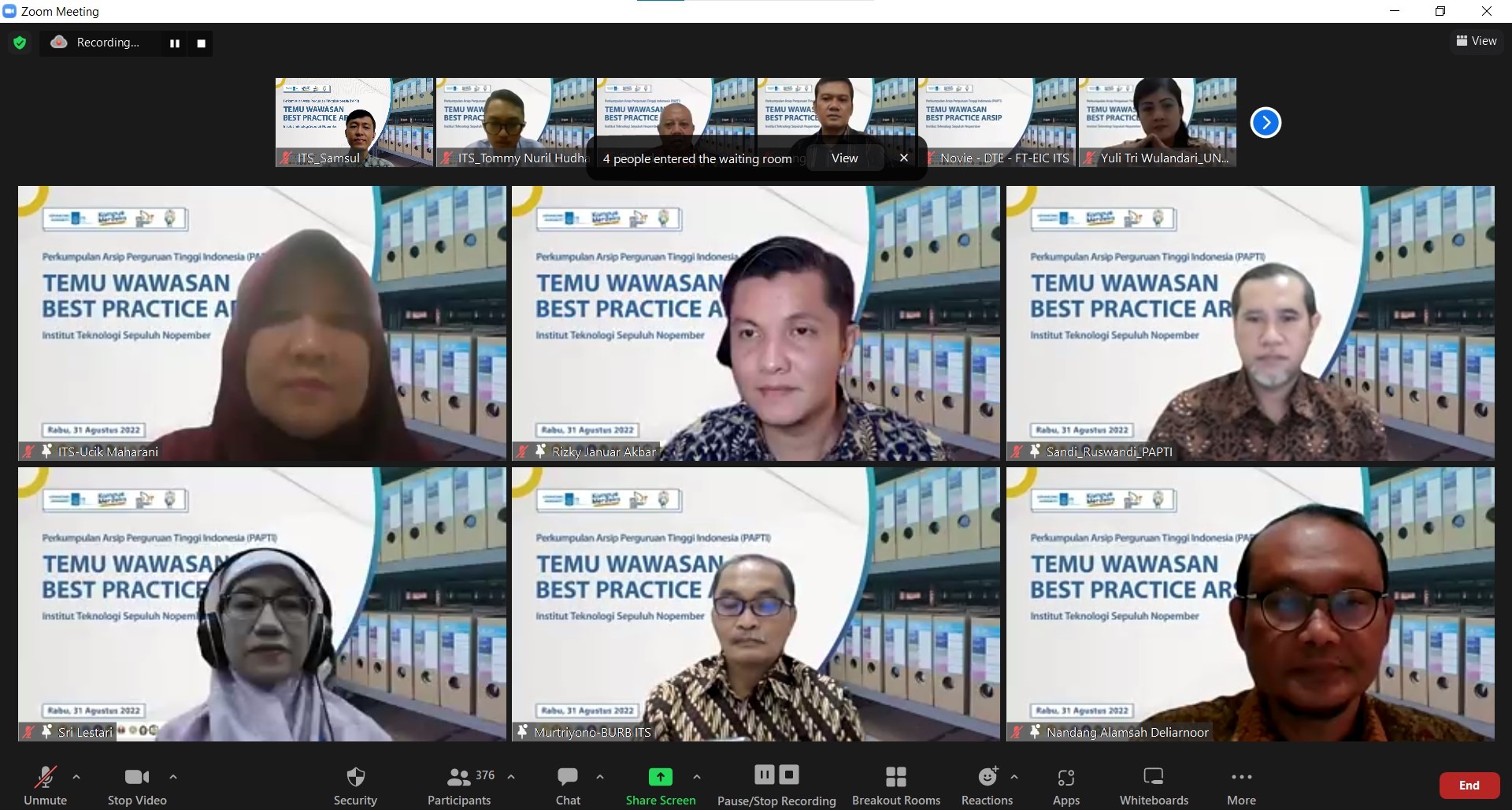The height and width of the screenshot is (810, 1512).
Task: Show next participants with blue arrow
Action: tap(1266, 122)
